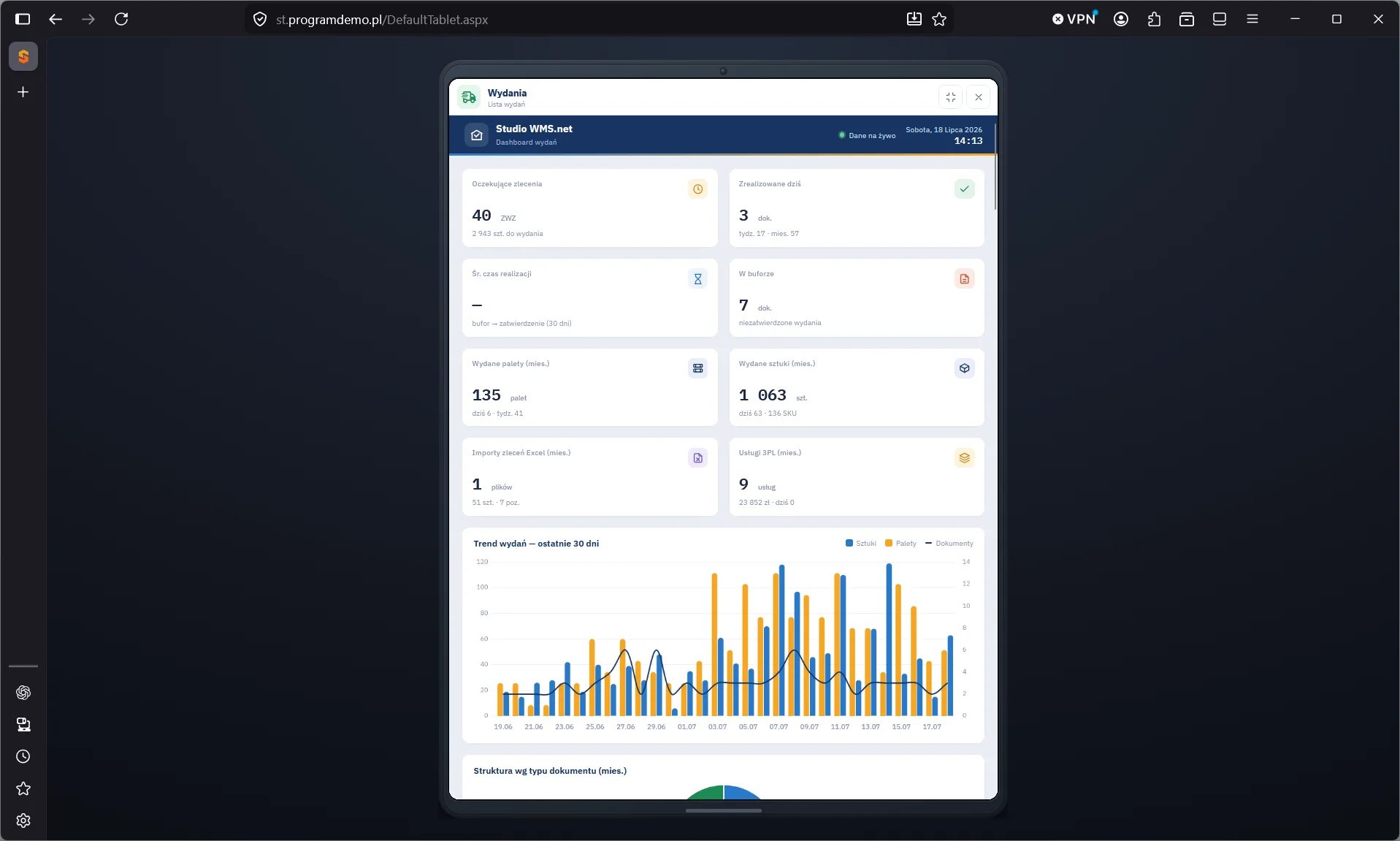Click the box icon on Wydane sztuki card
This screenshot has height=841, width=1400.
[964, 368]
